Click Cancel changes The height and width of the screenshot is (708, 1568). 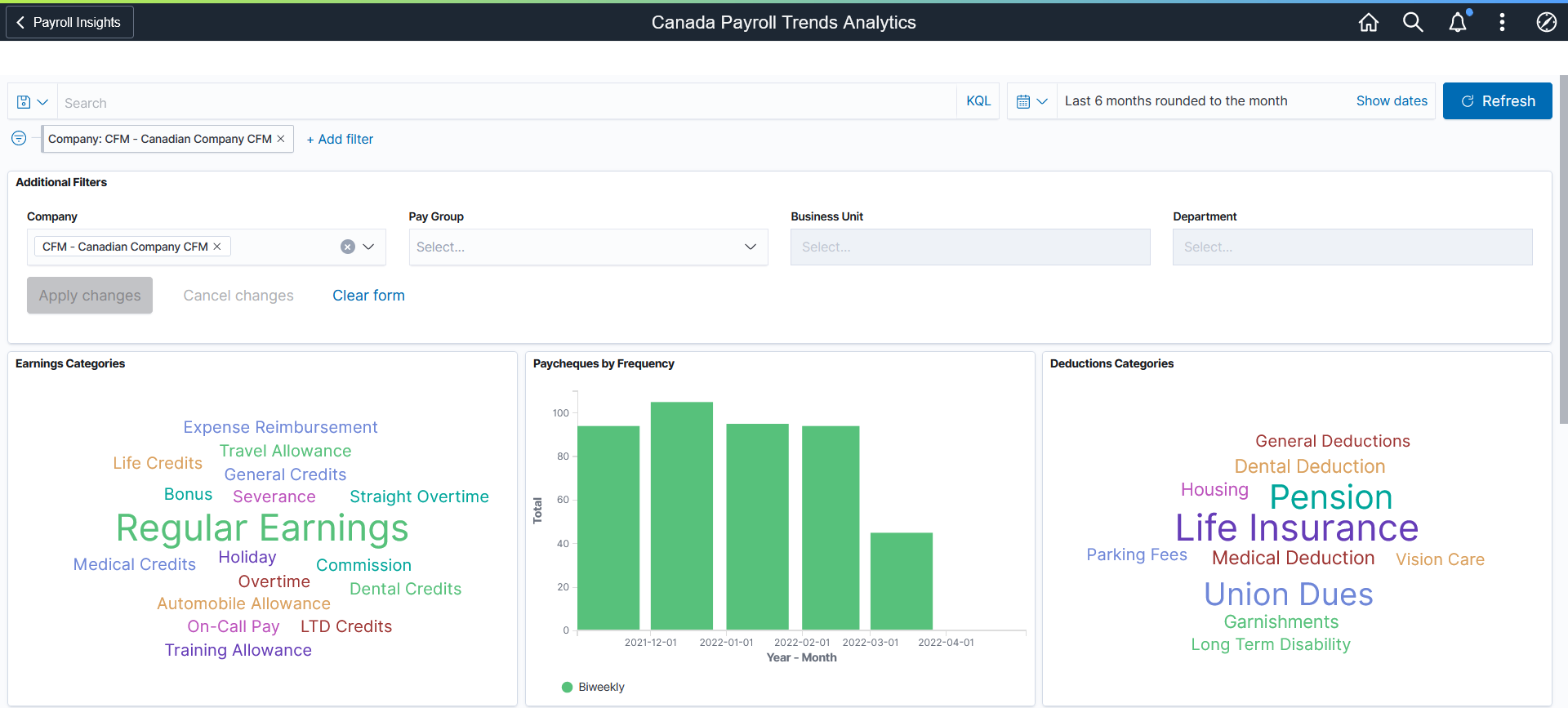(238, 295)
